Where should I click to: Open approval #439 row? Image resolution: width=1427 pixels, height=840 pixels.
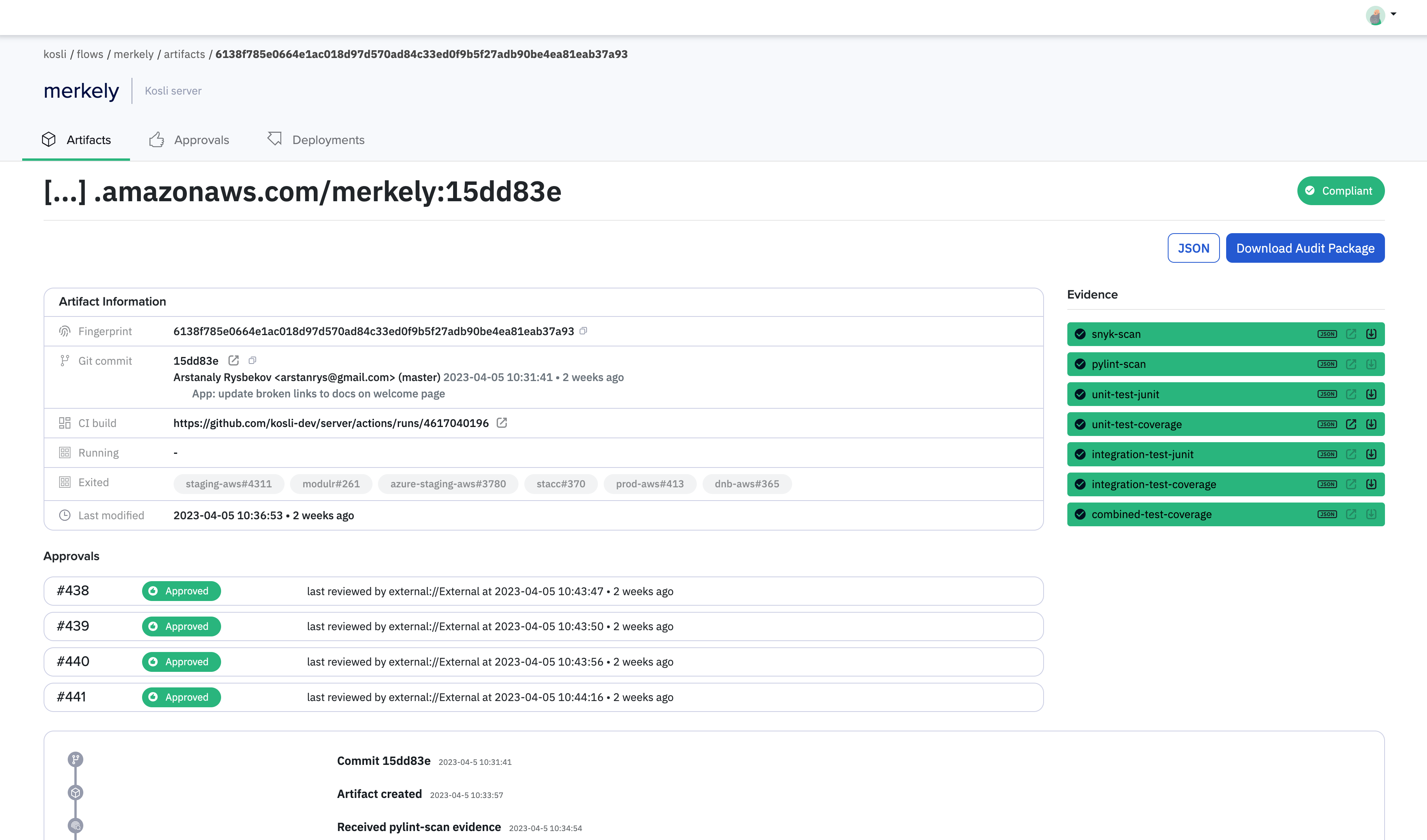pos(544,626)
